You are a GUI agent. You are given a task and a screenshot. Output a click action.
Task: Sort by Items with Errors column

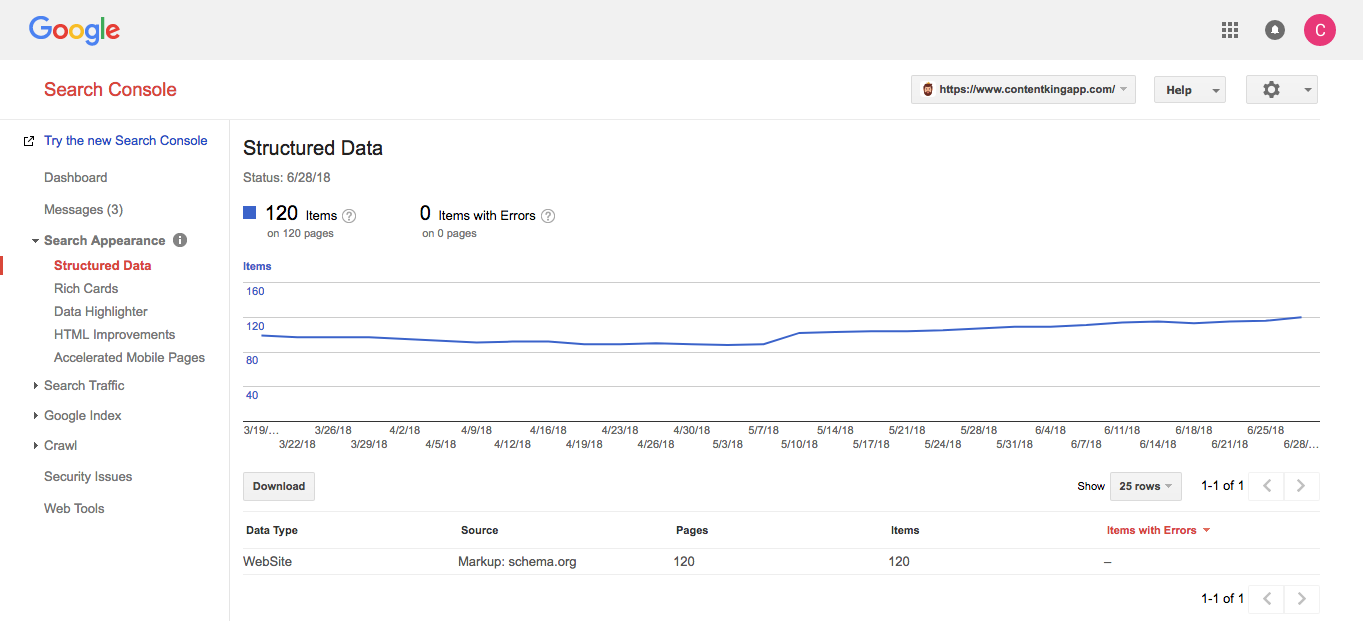pyautogui.click(x=1158, y=530)
